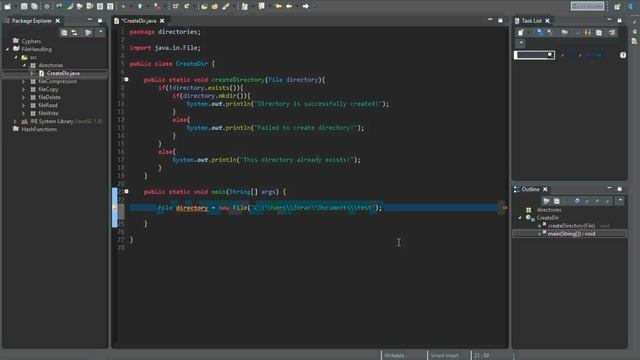Viewport: 640px width, 360px height.
Task: Switch to the Package Explorer tab
Action: click(x=32, y=20)
